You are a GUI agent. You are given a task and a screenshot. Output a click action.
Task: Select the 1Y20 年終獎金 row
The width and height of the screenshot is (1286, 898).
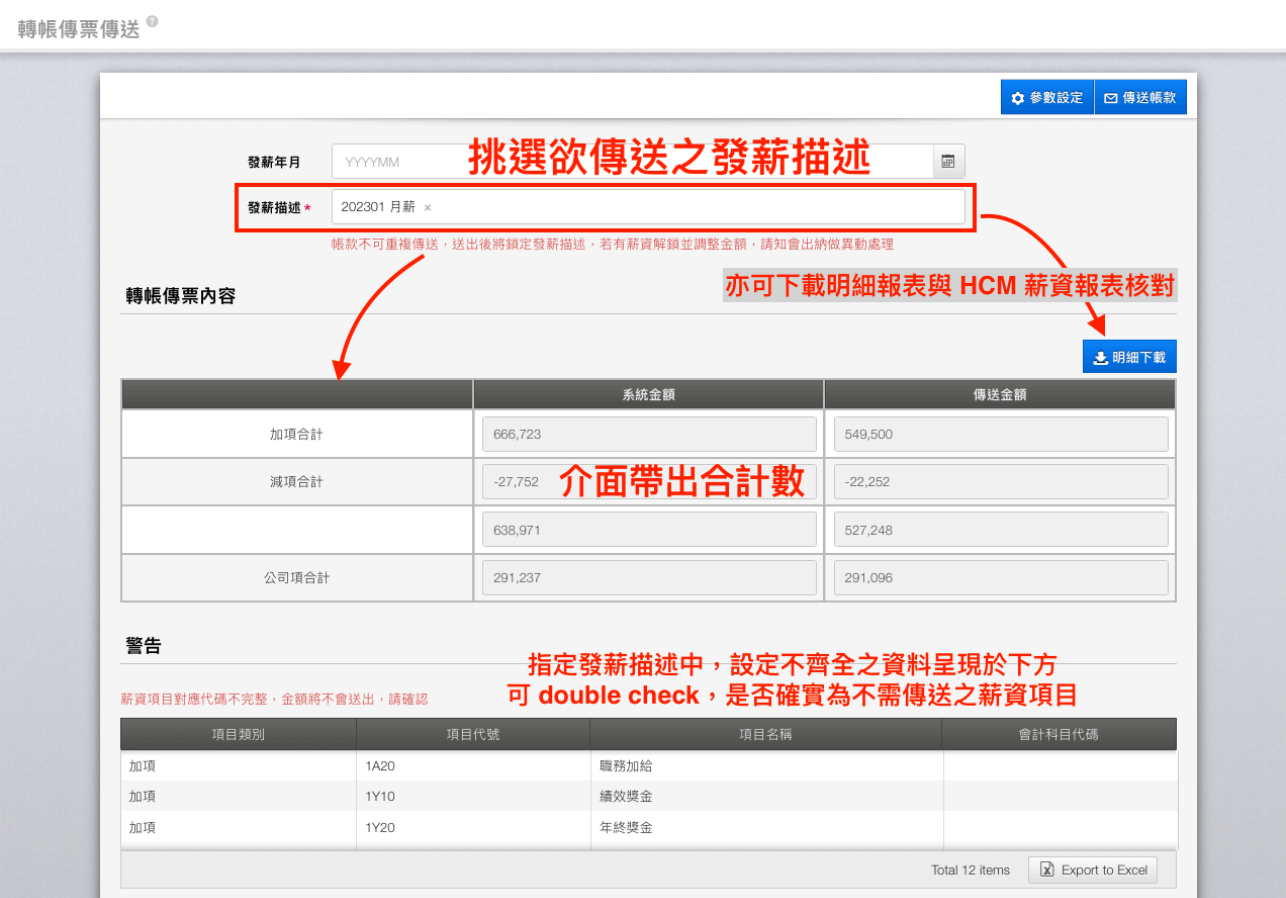(648, 828)
